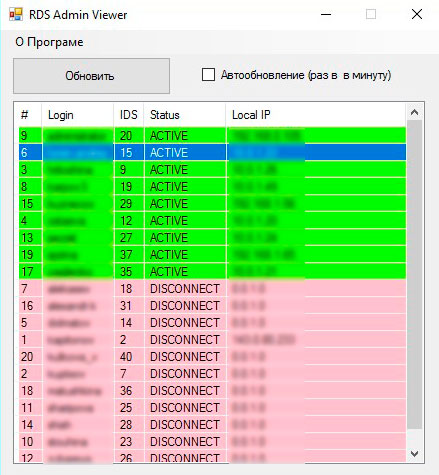Select the ACTIVE row with IDS 37
The image size is (439, 475).
(212, 255)
